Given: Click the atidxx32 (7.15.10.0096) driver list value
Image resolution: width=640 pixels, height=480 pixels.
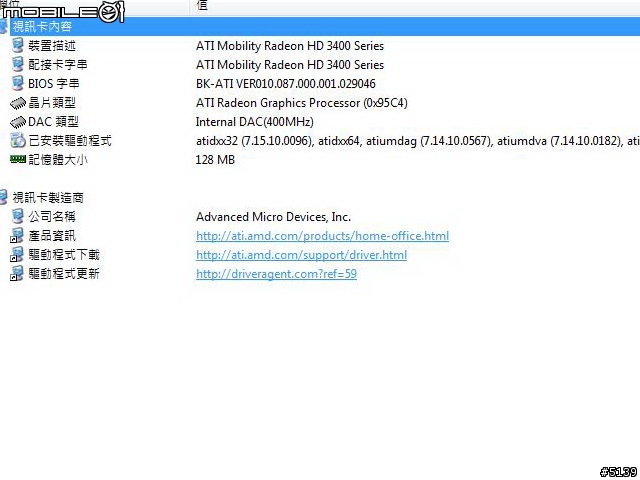Looking at the screenshot, I should tap(418, 141).
